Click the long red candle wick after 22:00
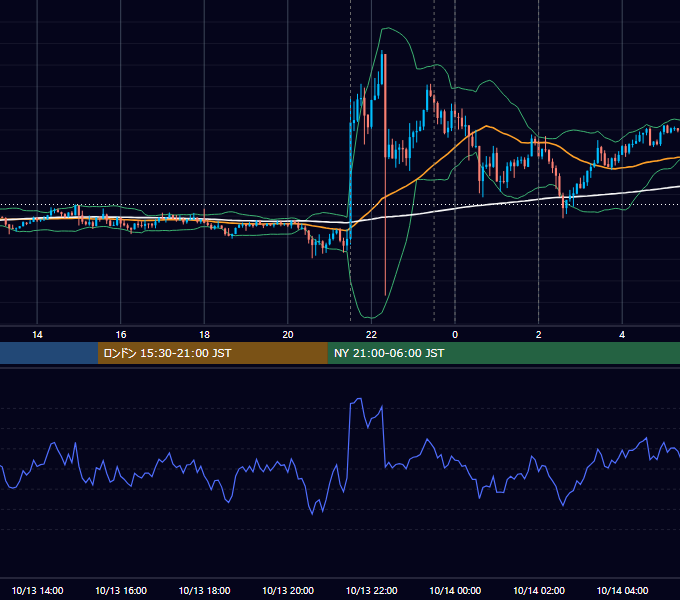 click(x=385, y=225)
